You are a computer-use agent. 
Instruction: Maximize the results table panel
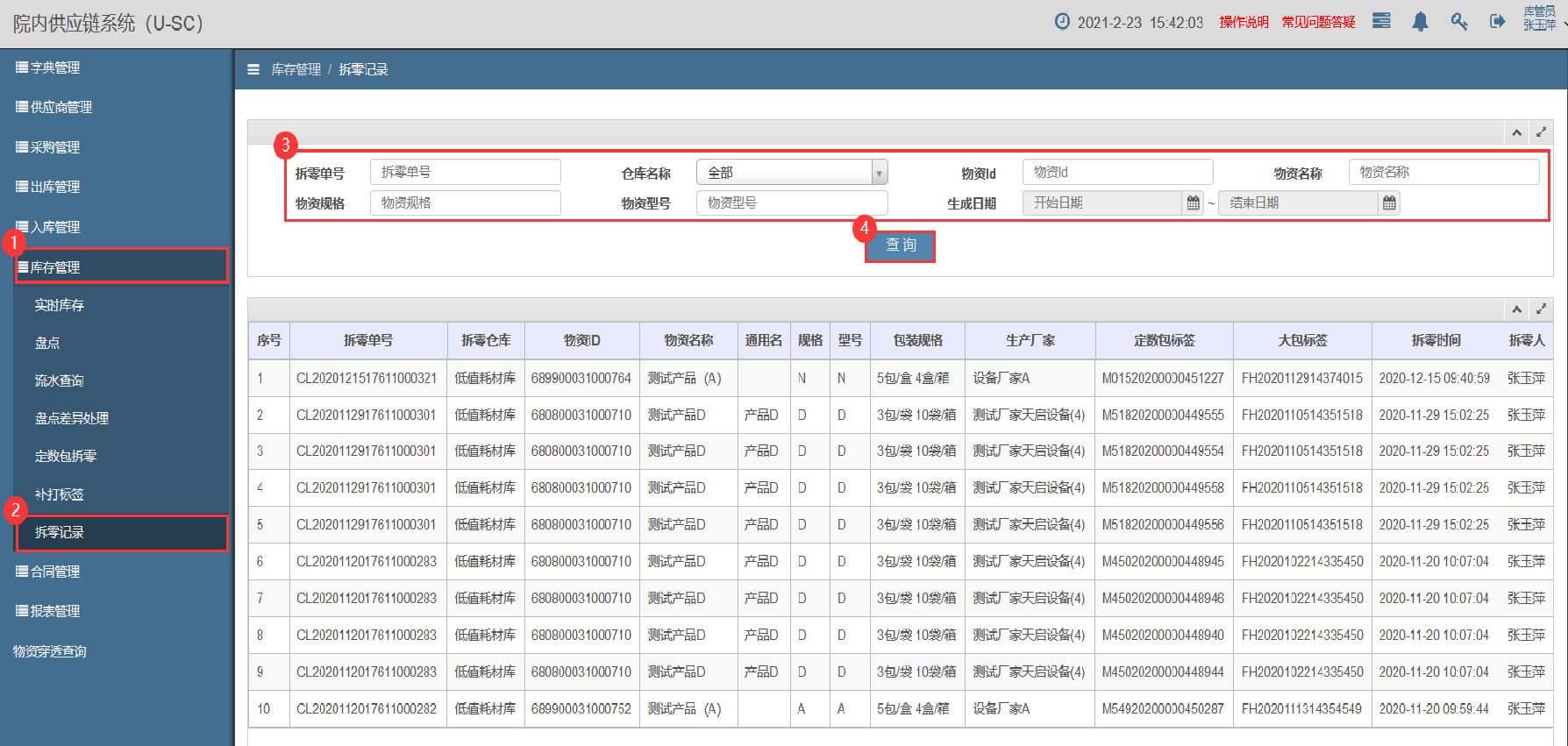[1541, 309]
